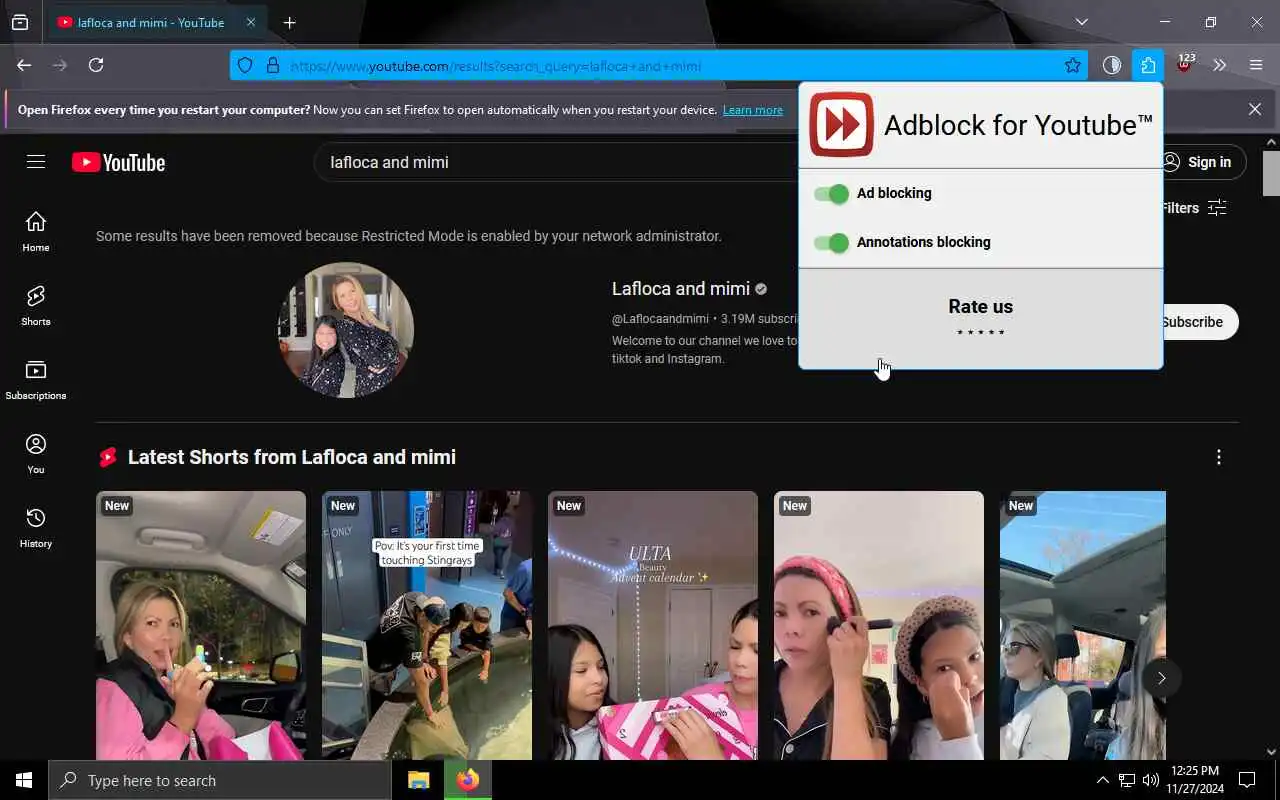Open the Learn more link
The height and width of the screenshot is (800, 1280).
[x=753, y=110]
